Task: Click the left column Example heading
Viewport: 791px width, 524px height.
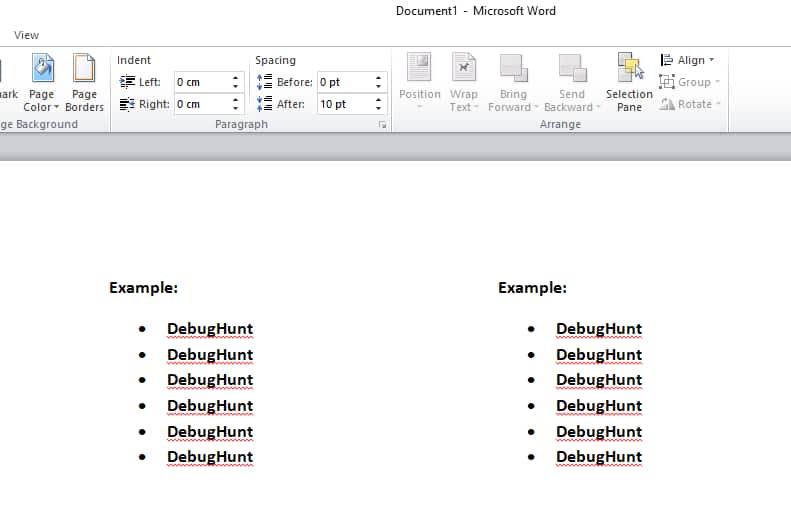Action: (143, 288)
